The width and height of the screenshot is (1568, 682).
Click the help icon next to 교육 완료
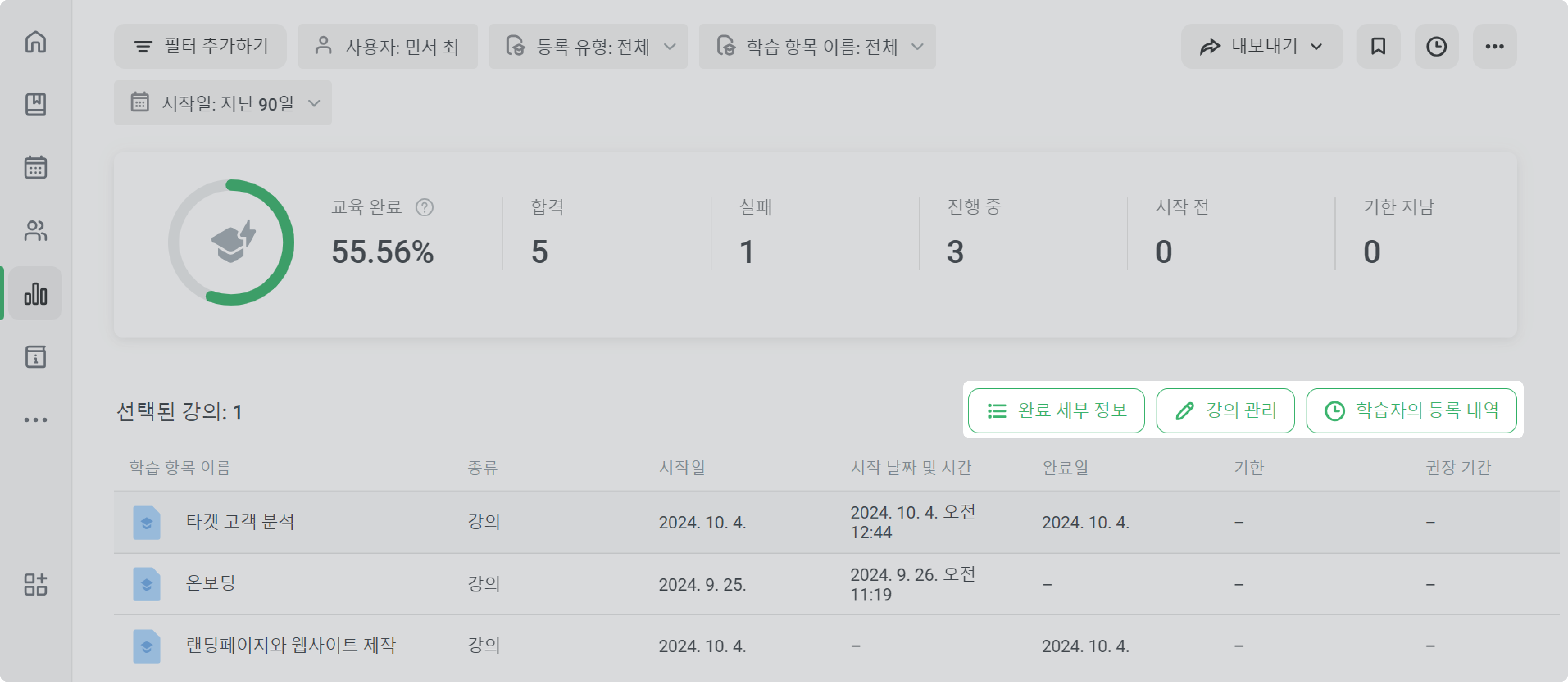tap(424, 207)
